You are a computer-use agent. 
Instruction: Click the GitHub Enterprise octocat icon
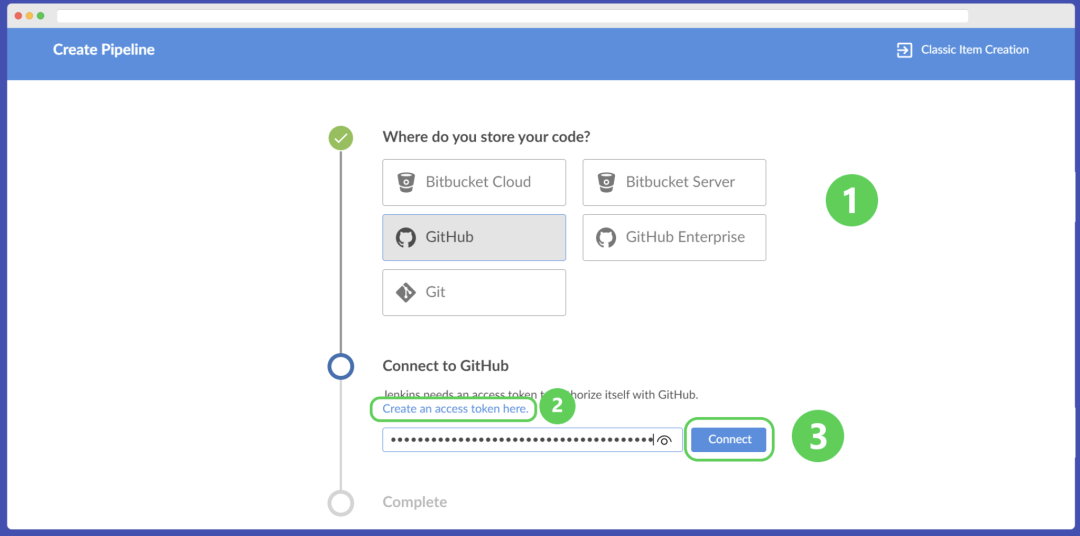pyautogui.click(x=606, y=237)
